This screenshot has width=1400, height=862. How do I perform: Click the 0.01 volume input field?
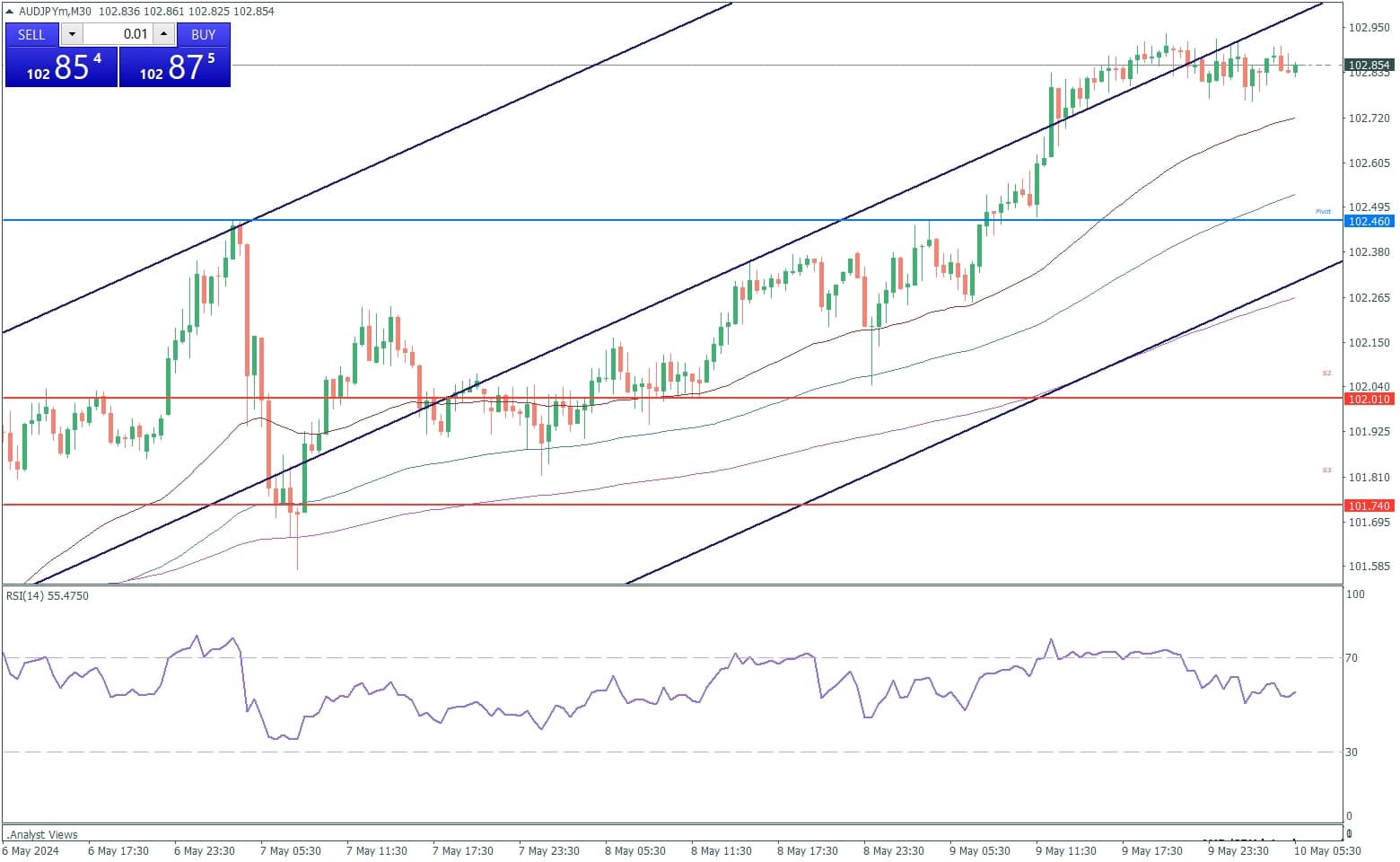point(118,34)
